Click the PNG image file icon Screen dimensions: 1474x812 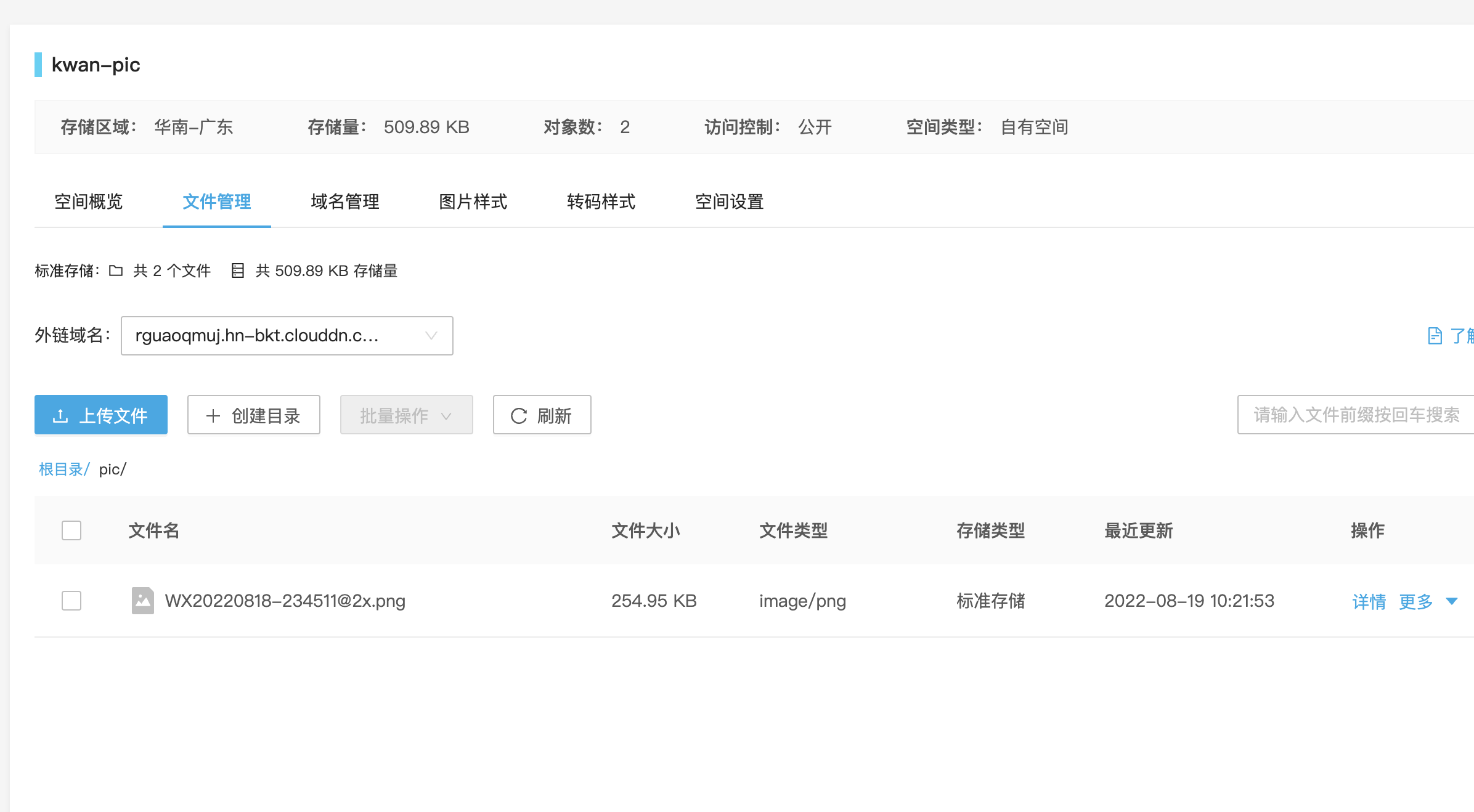[143, 601]
